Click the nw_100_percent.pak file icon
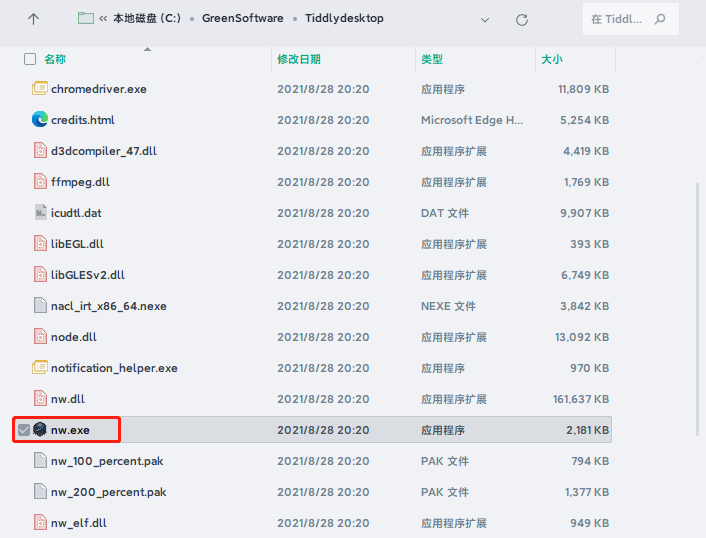706x538 pixels. coord(40,461)
